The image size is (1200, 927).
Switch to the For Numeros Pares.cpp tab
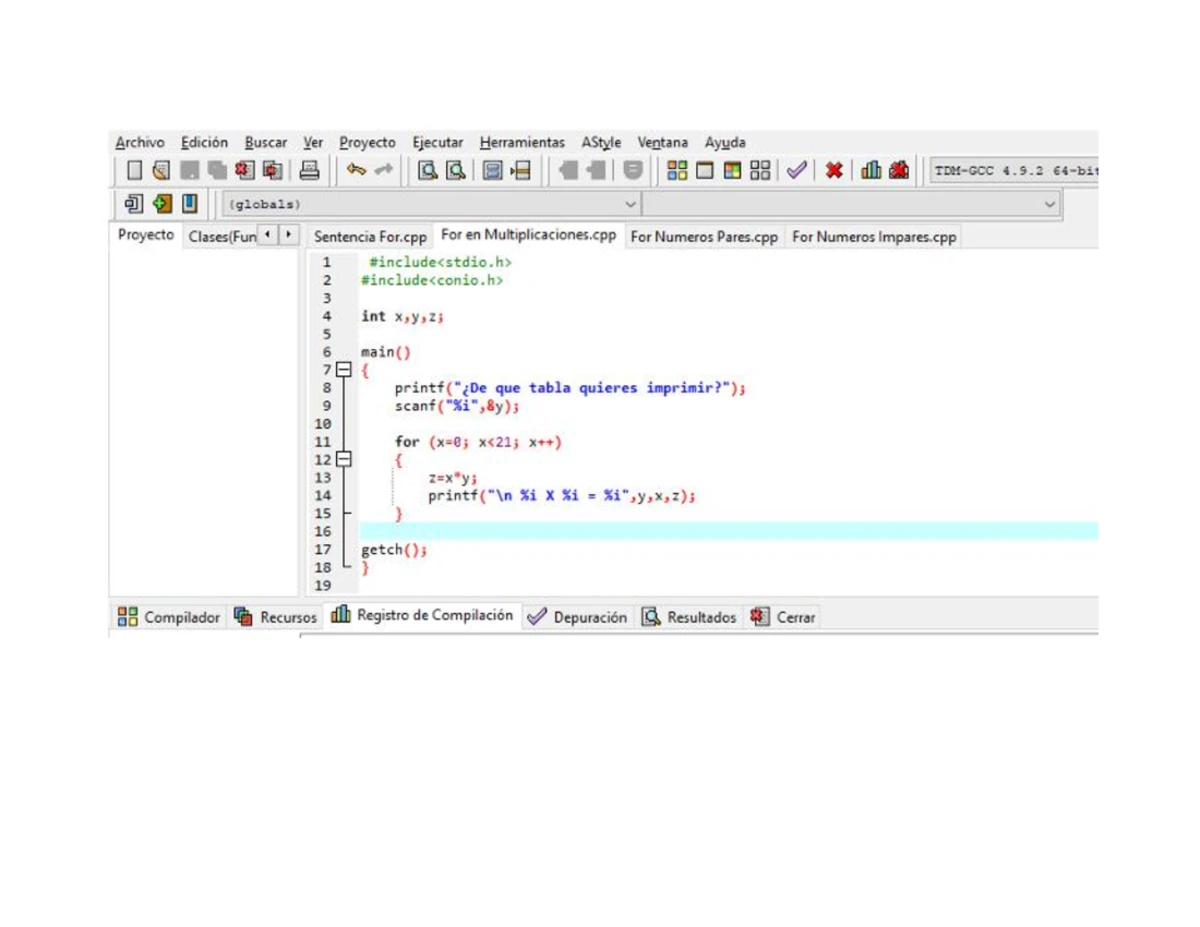704,237
